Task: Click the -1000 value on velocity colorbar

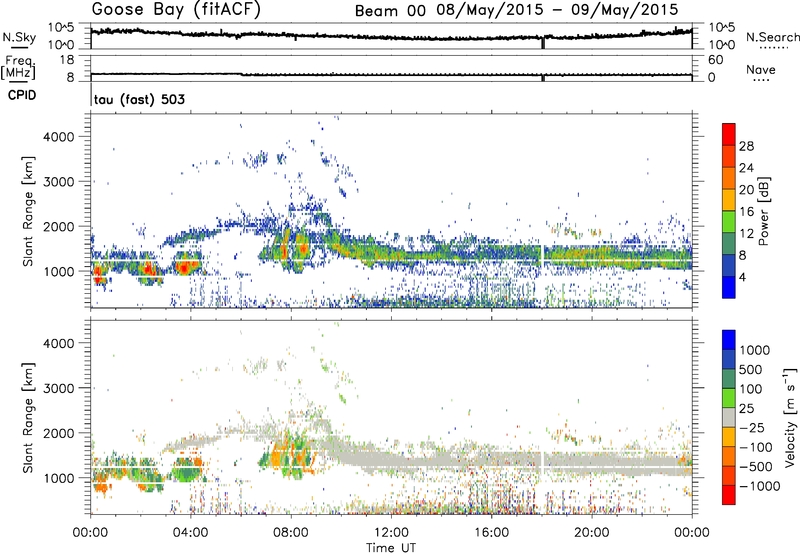Action: (760, 486)
